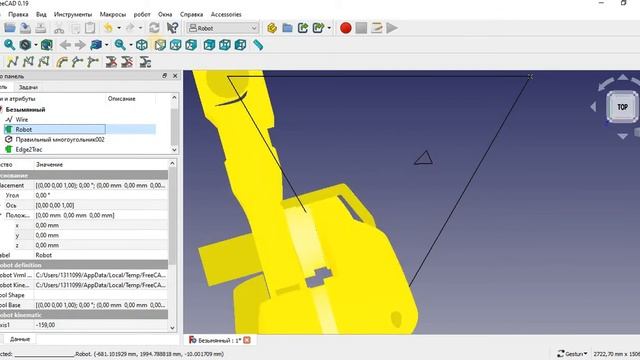Open the Redo history dropdown arrow
Screen dimensions: 640x360
[x=140, y=28]
